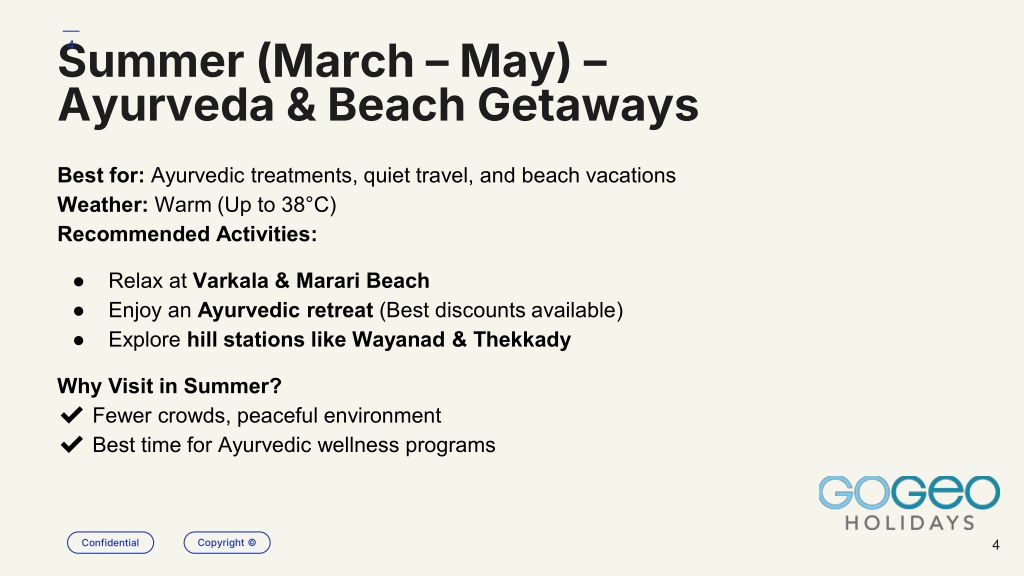Click the Recommended Activities: heading
The height and width of the screenshot is (576, 1024).
(187, 234)
